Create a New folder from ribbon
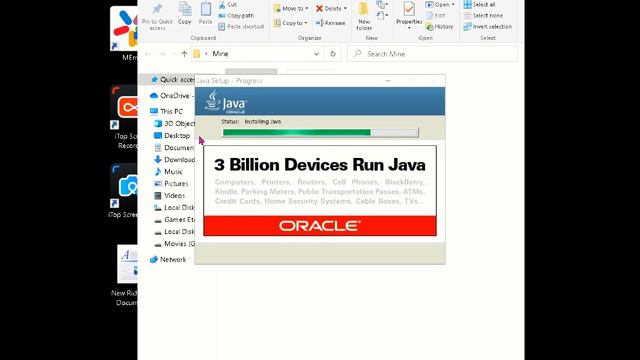The image size is (640, 360). (x=364, y=16)
